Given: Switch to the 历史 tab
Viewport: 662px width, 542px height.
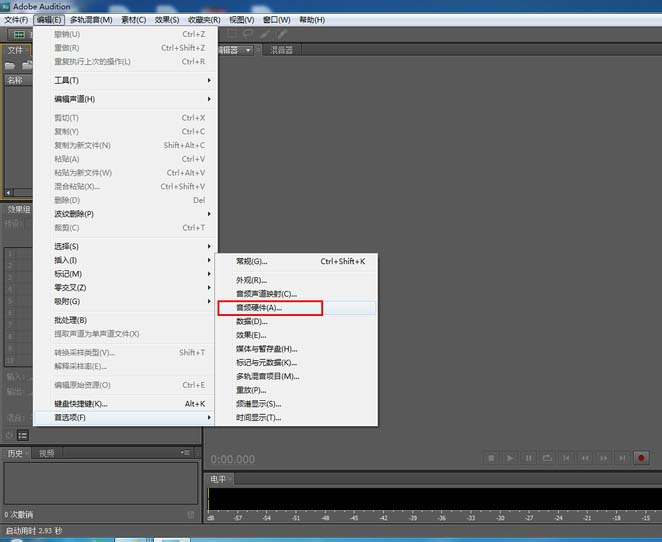Looking at the screenshot, I should click(15, 453).
